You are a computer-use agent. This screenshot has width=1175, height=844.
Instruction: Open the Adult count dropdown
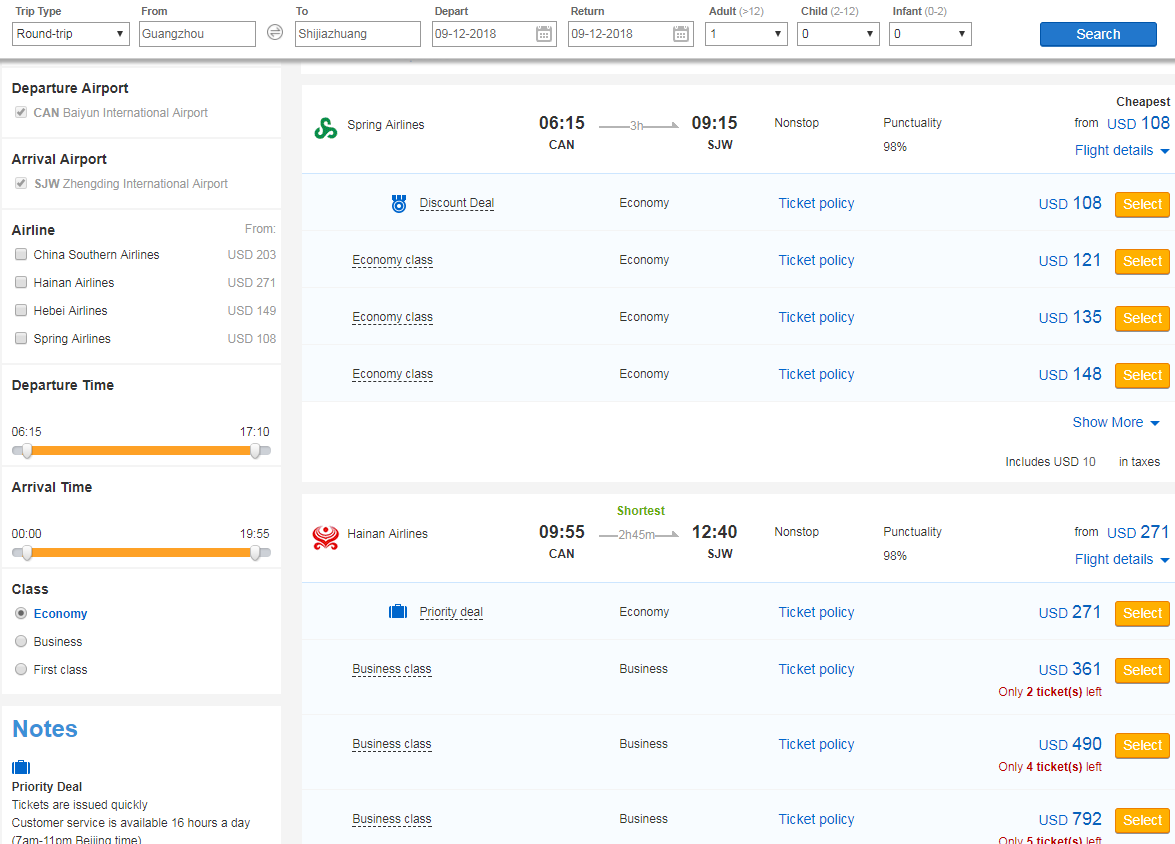(746, 34)
